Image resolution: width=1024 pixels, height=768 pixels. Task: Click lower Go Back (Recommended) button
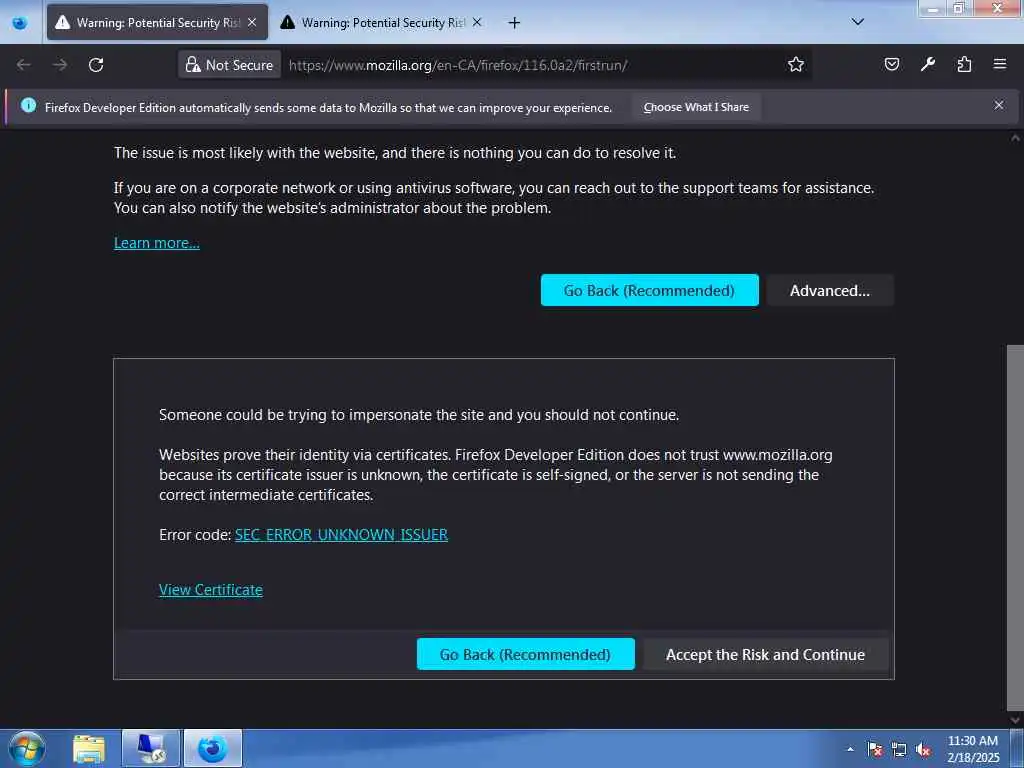pyautogui.click(x=525, y=654)
